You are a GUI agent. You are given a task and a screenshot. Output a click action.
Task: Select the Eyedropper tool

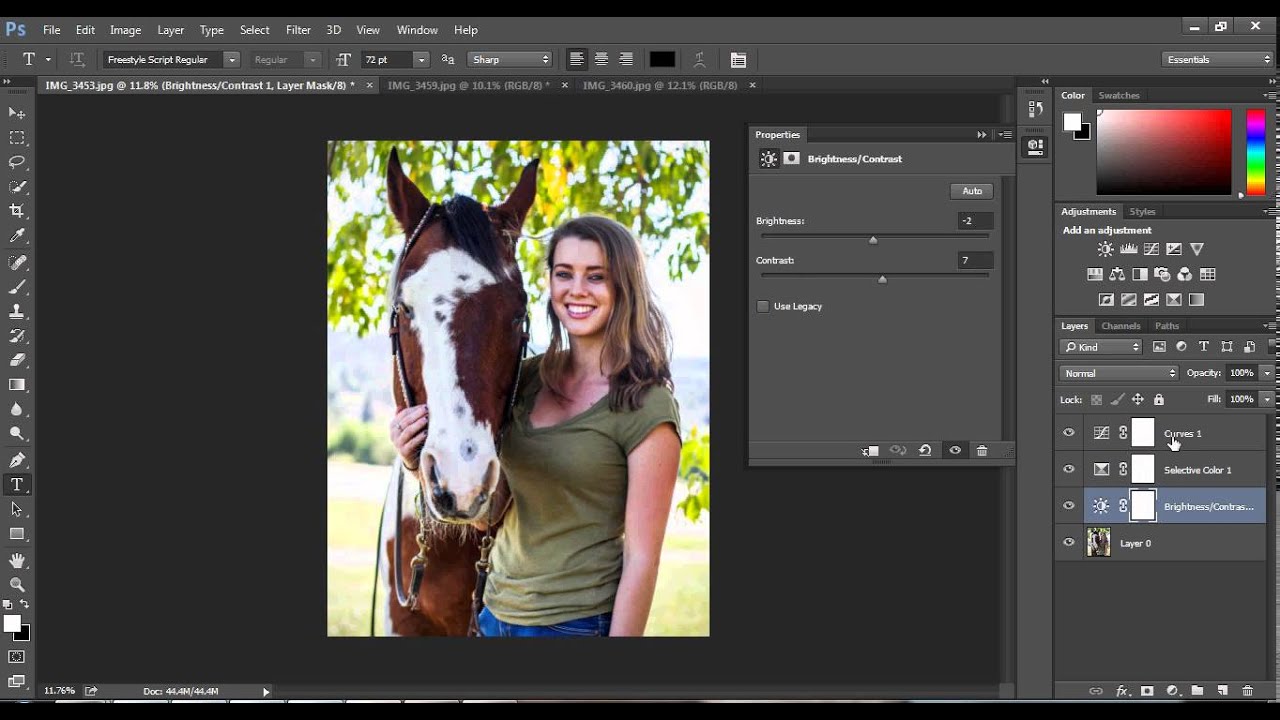click(x=17, y=236)
